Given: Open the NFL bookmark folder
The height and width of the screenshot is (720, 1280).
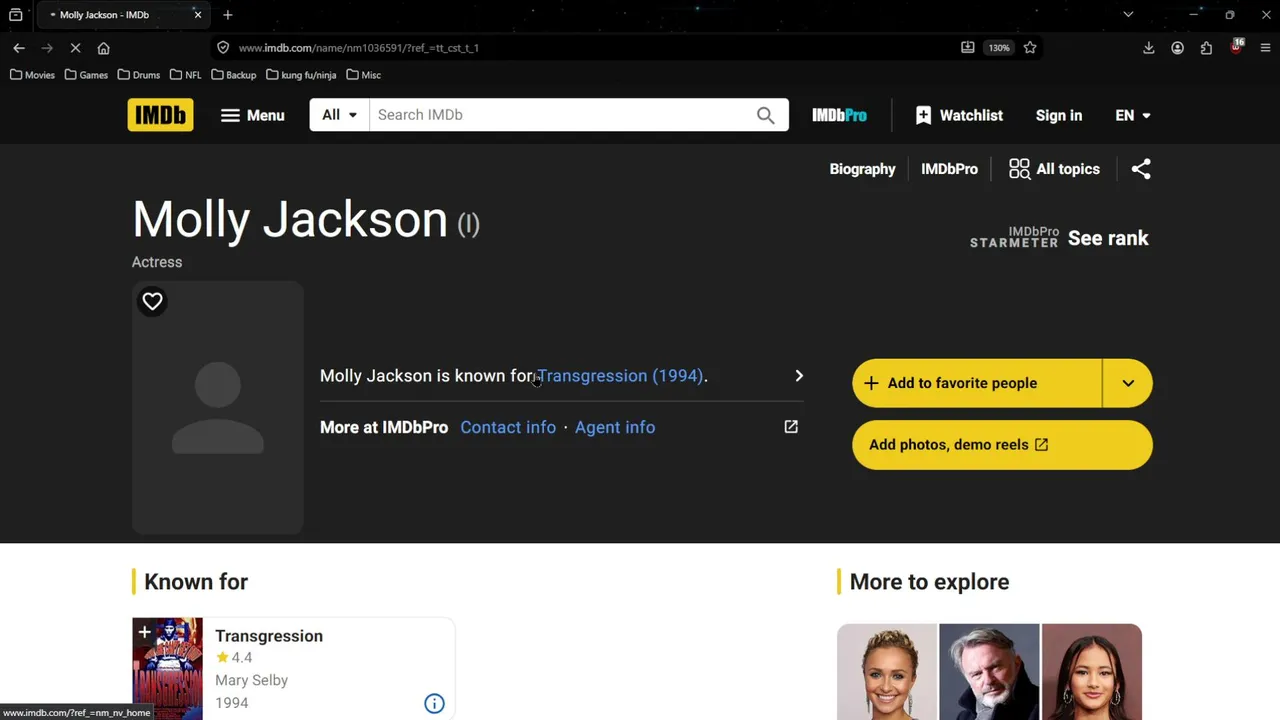Looking at the screenshot, I should [x=186, y=75].
